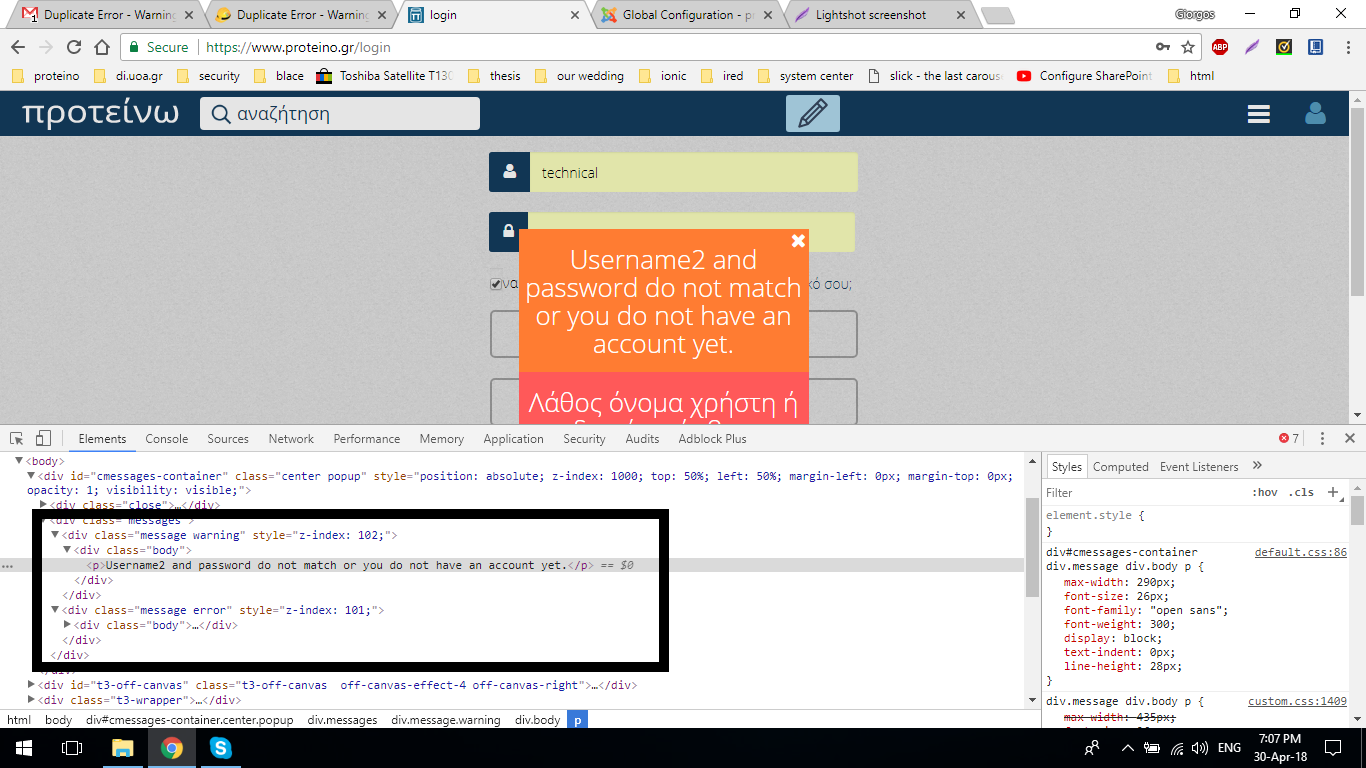Click the Chrome back arrow
Screen dimensions: 1366x768
tap(18, 47)
